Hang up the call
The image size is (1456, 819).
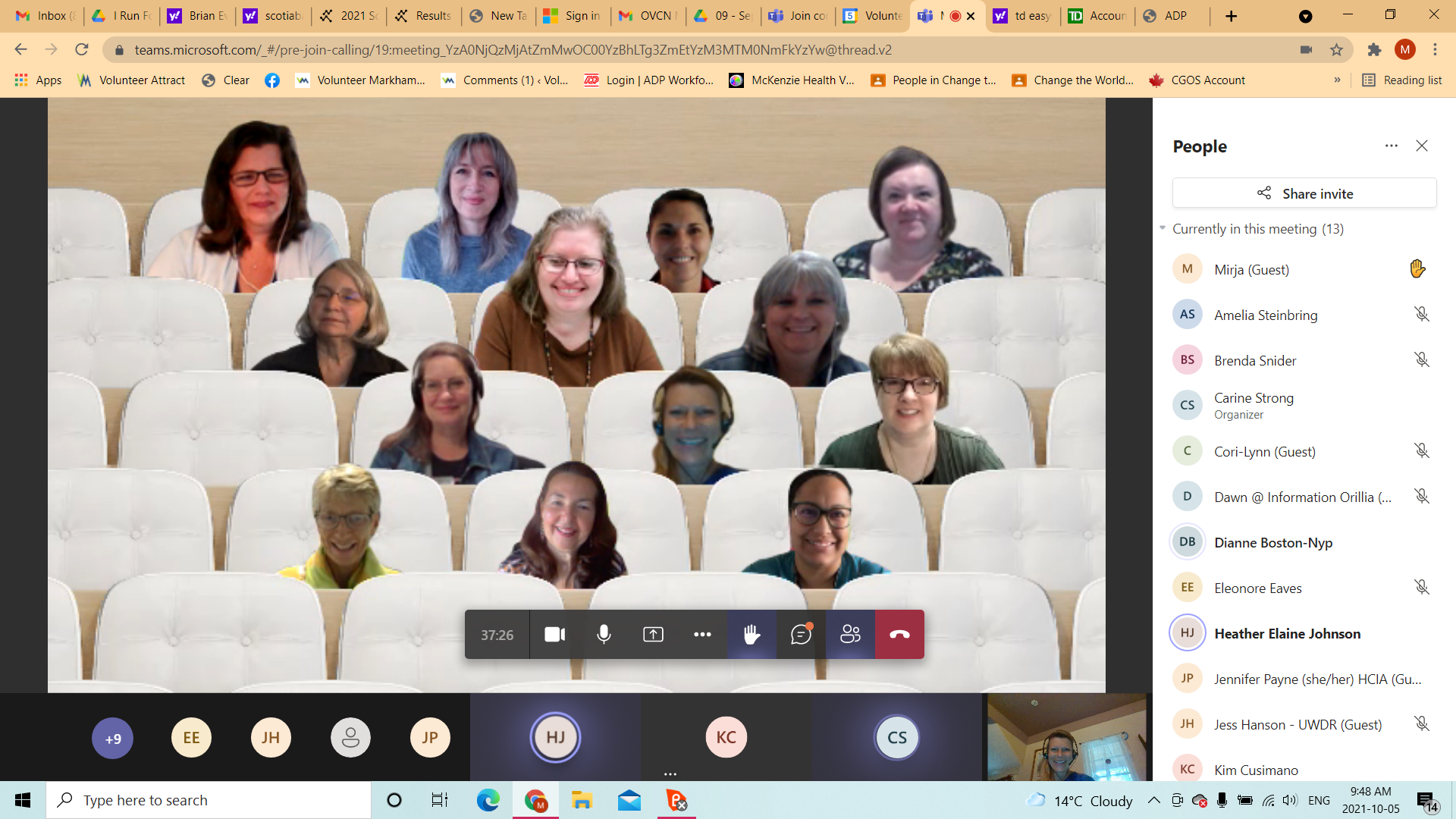(899, 635)
